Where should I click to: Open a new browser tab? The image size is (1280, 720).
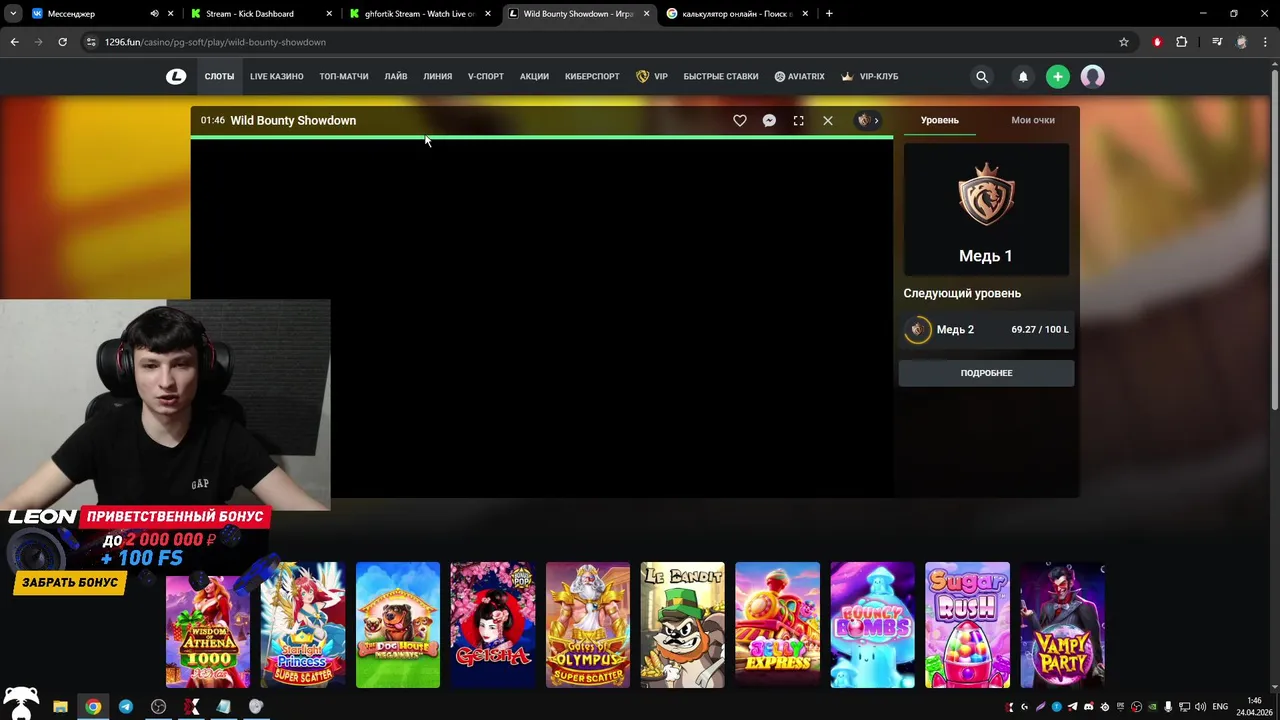[x=829, y=14]
